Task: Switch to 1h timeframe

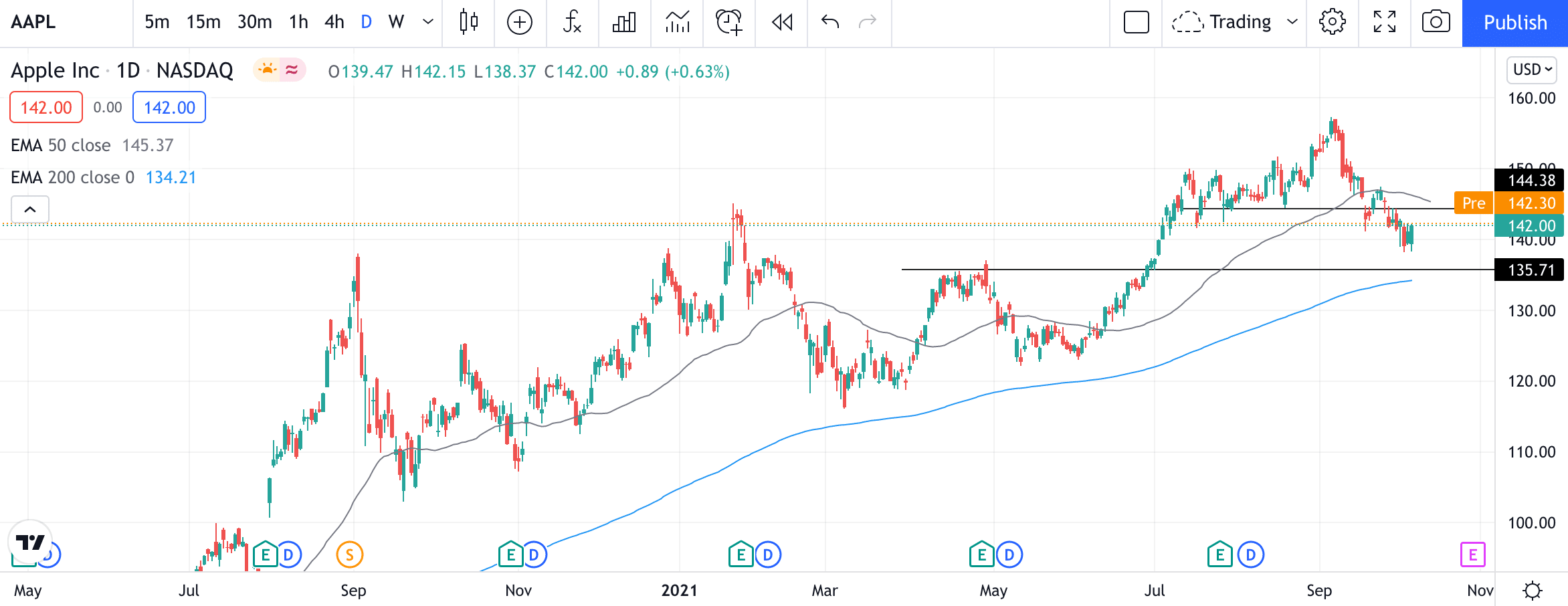Action: (298, 22)
